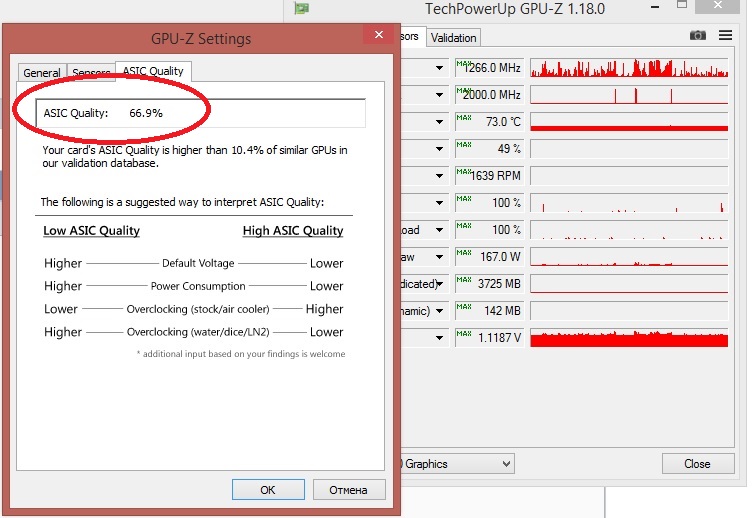This screenshot has width=752, height=518.
Task: Click the 73.0 °C sensor value
Action: pos(489,122)
